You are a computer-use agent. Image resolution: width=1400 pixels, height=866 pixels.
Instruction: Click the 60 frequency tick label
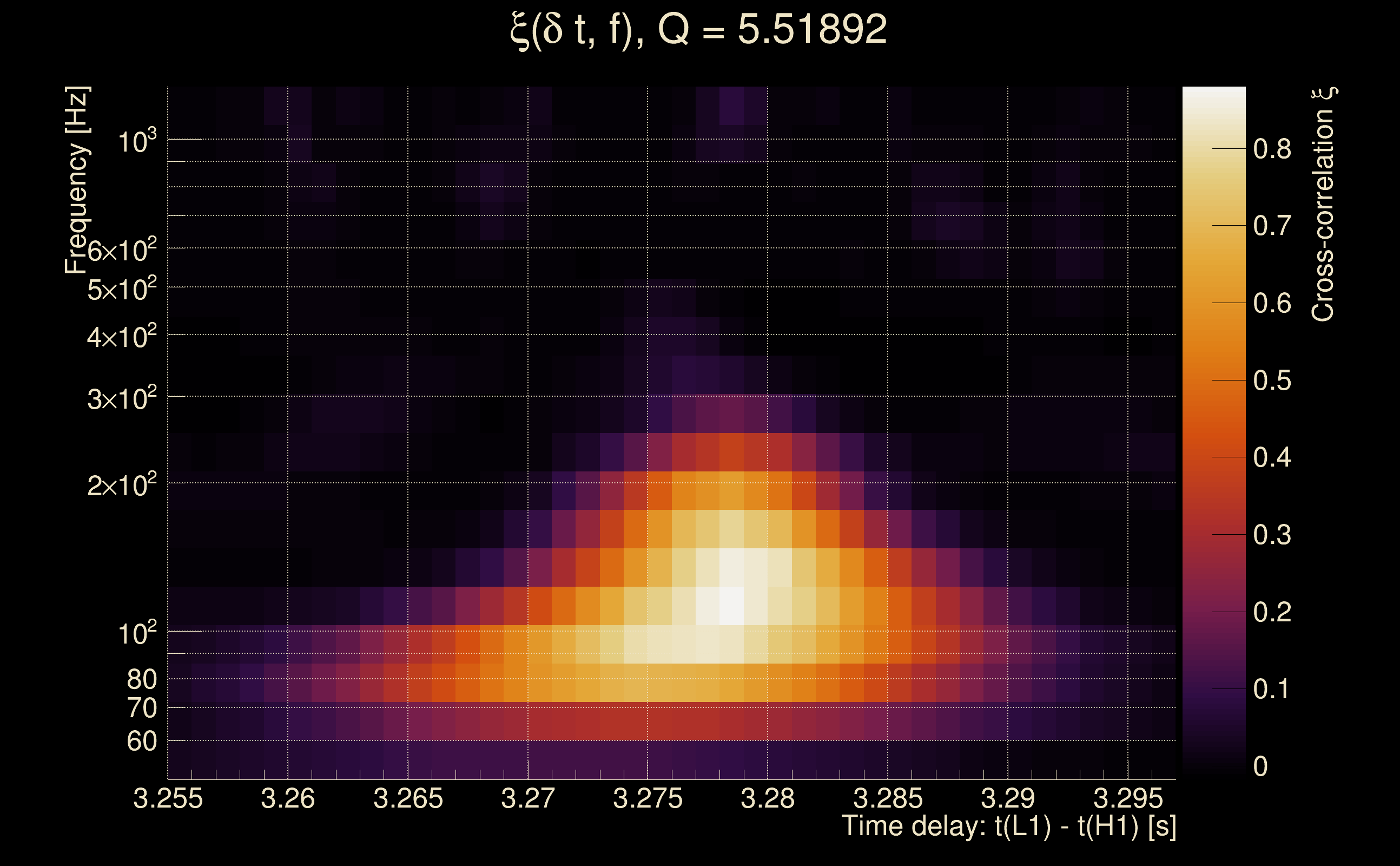[x=141, y=742]
